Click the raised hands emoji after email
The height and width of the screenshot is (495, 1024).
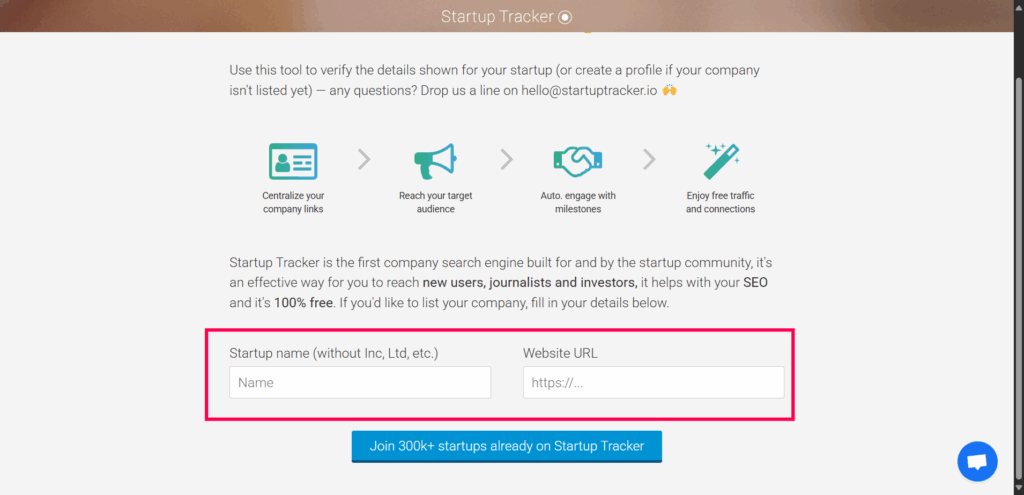pos(669,90)
